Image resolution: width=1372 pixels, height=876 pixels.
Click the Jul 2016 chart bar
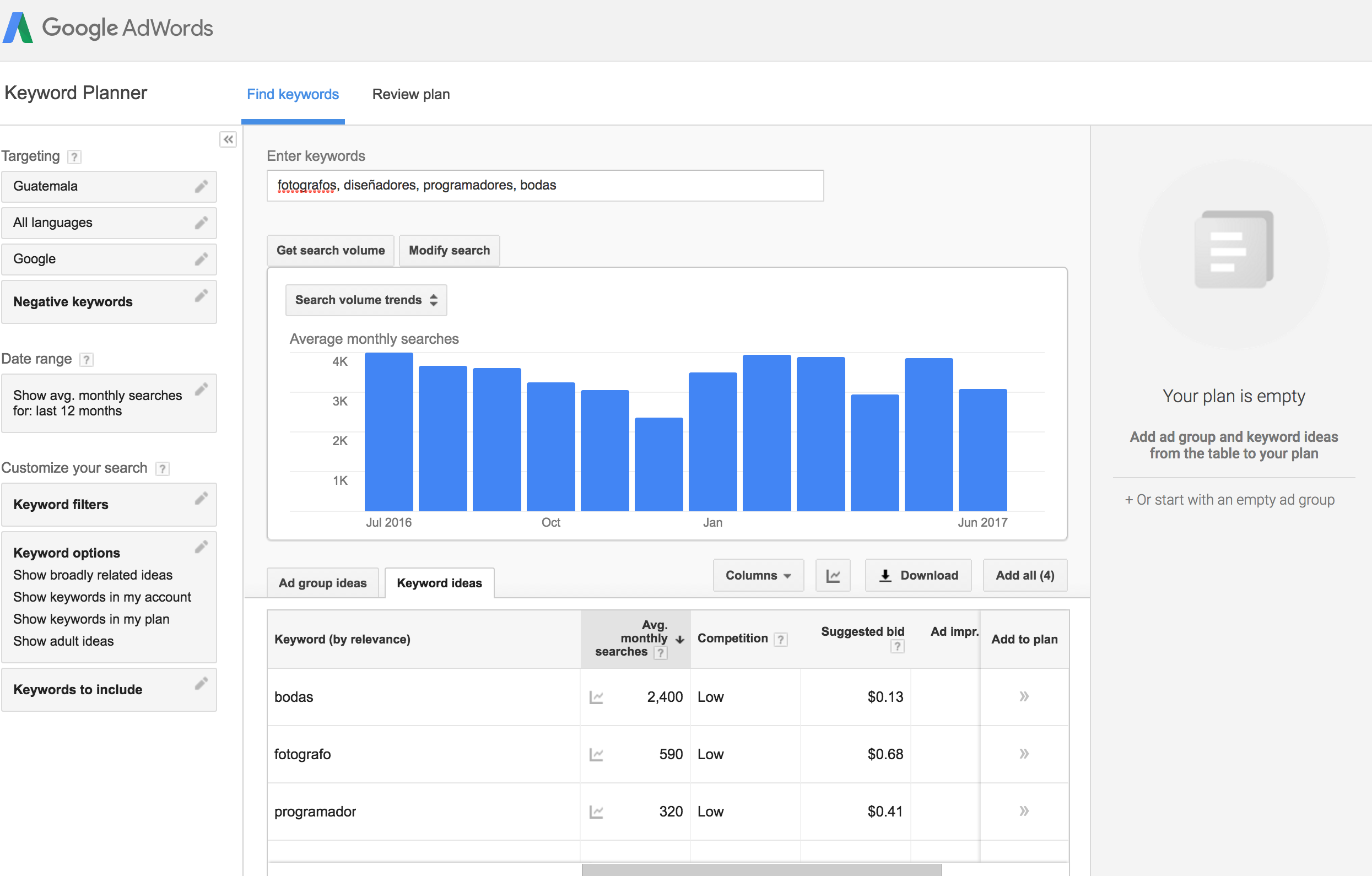(388, 432)
